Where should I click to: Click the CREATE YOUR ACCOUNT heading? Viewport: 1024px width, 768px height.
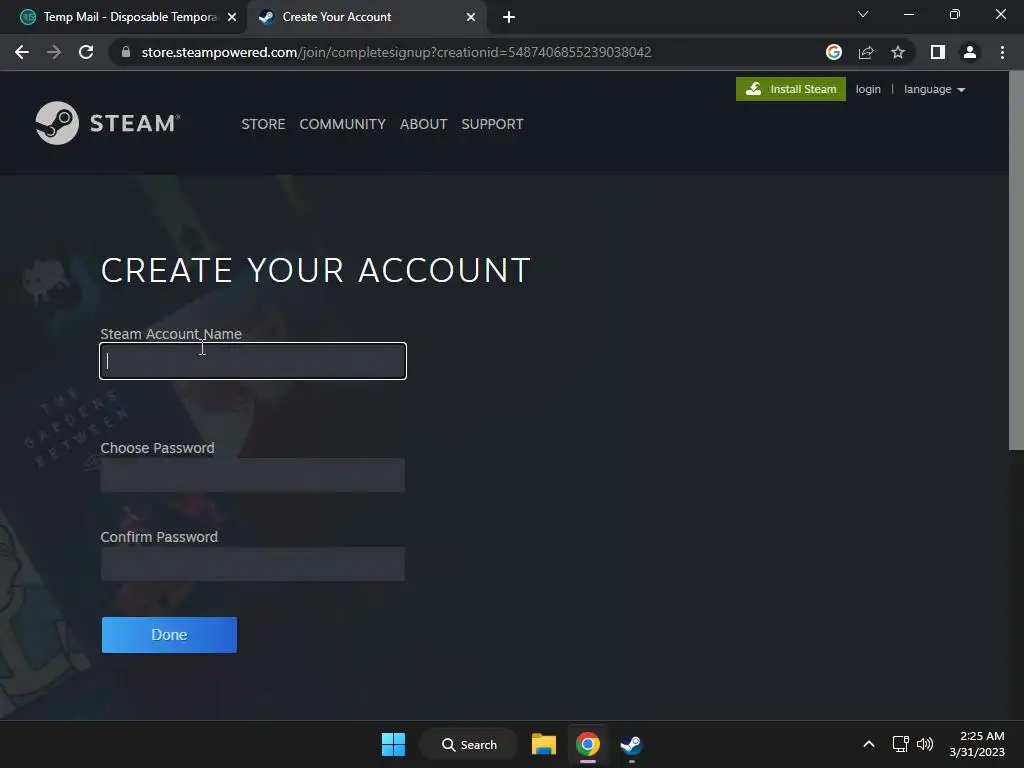pyautogui.click(x=315, y=270)
